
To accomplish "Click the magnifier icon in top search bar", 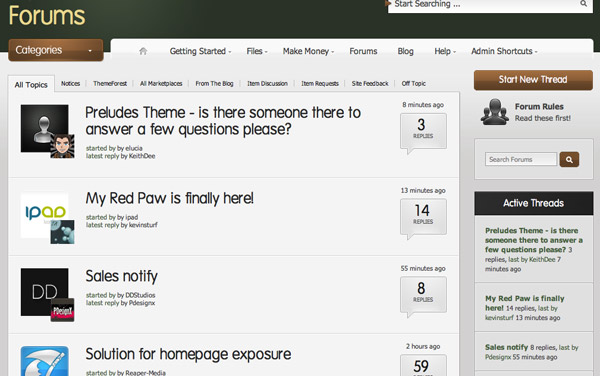I will pyautogui.click(x=583, y=3).
